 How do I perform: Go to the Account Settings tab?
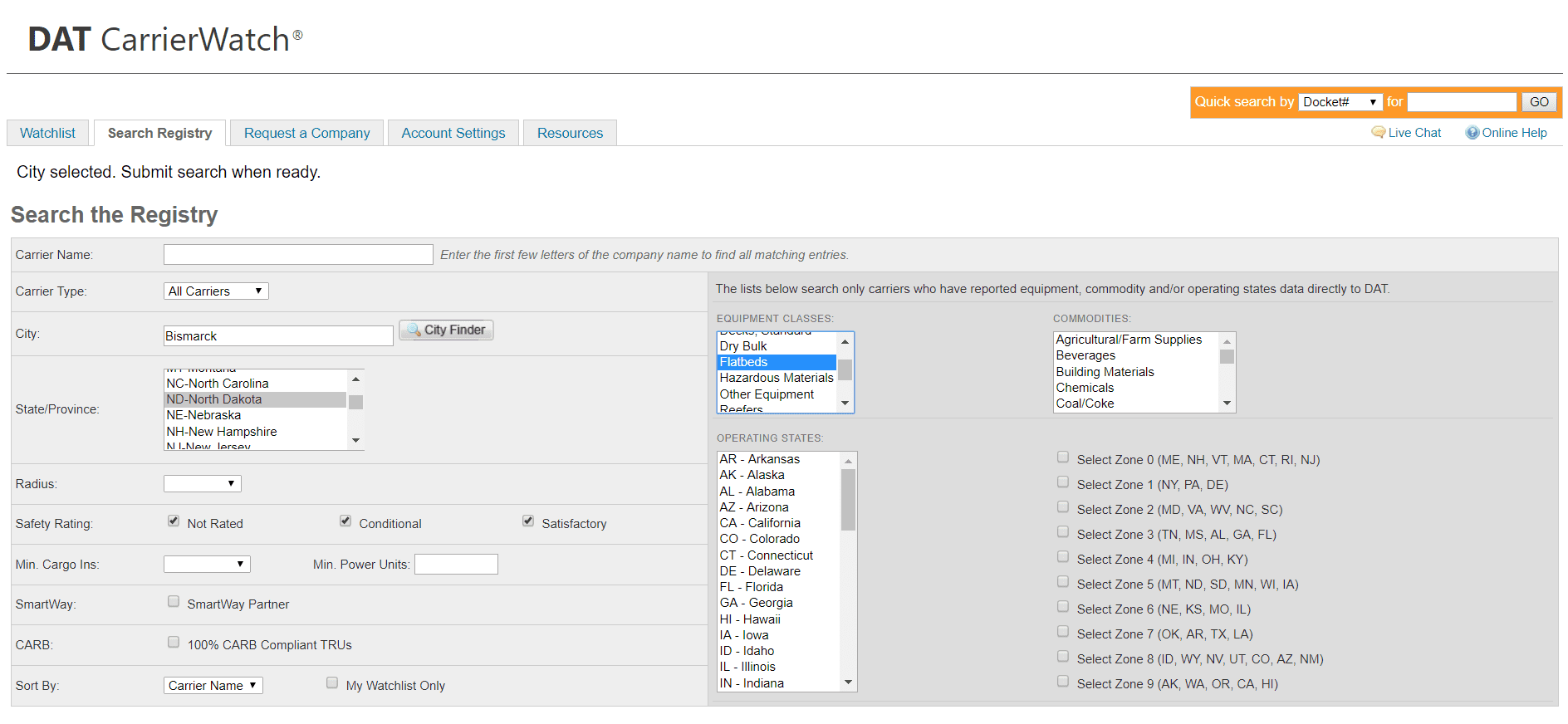(453, 133)
